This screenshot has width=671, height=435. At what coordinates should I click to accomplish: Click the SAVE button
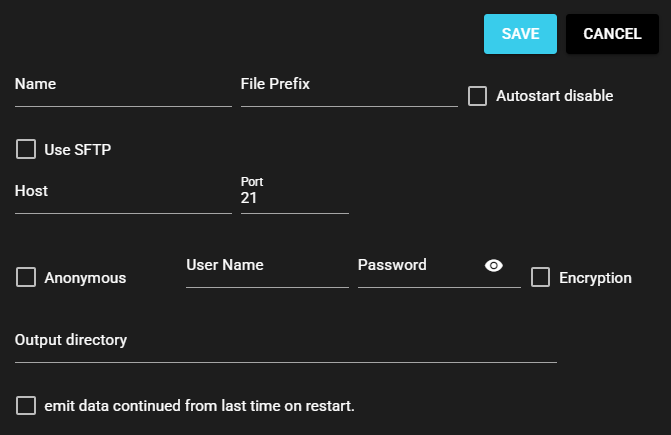(520, 34)
